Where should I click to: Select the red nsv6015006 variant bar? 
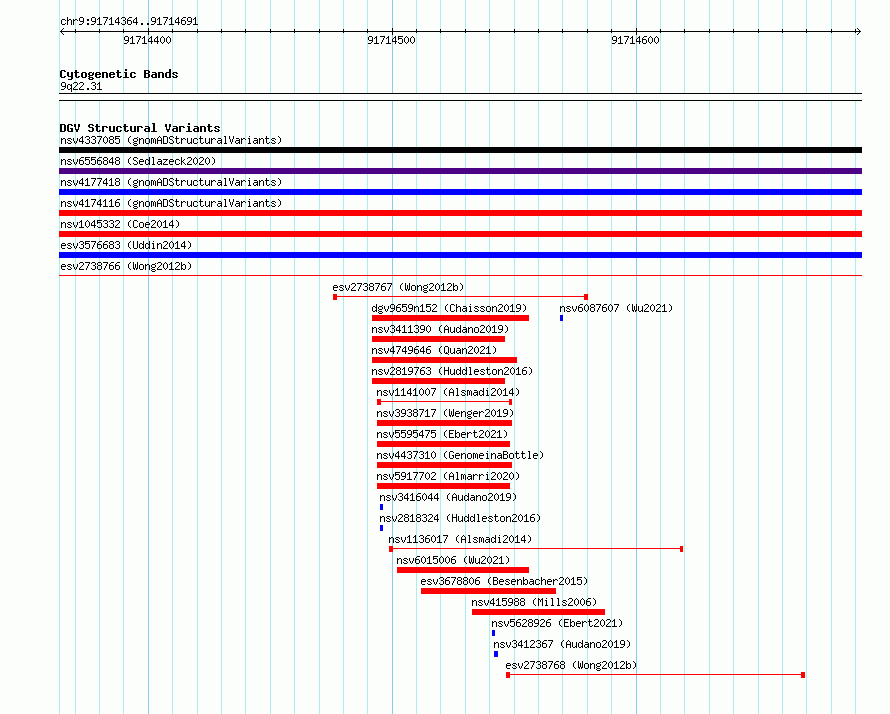(463, 570)
